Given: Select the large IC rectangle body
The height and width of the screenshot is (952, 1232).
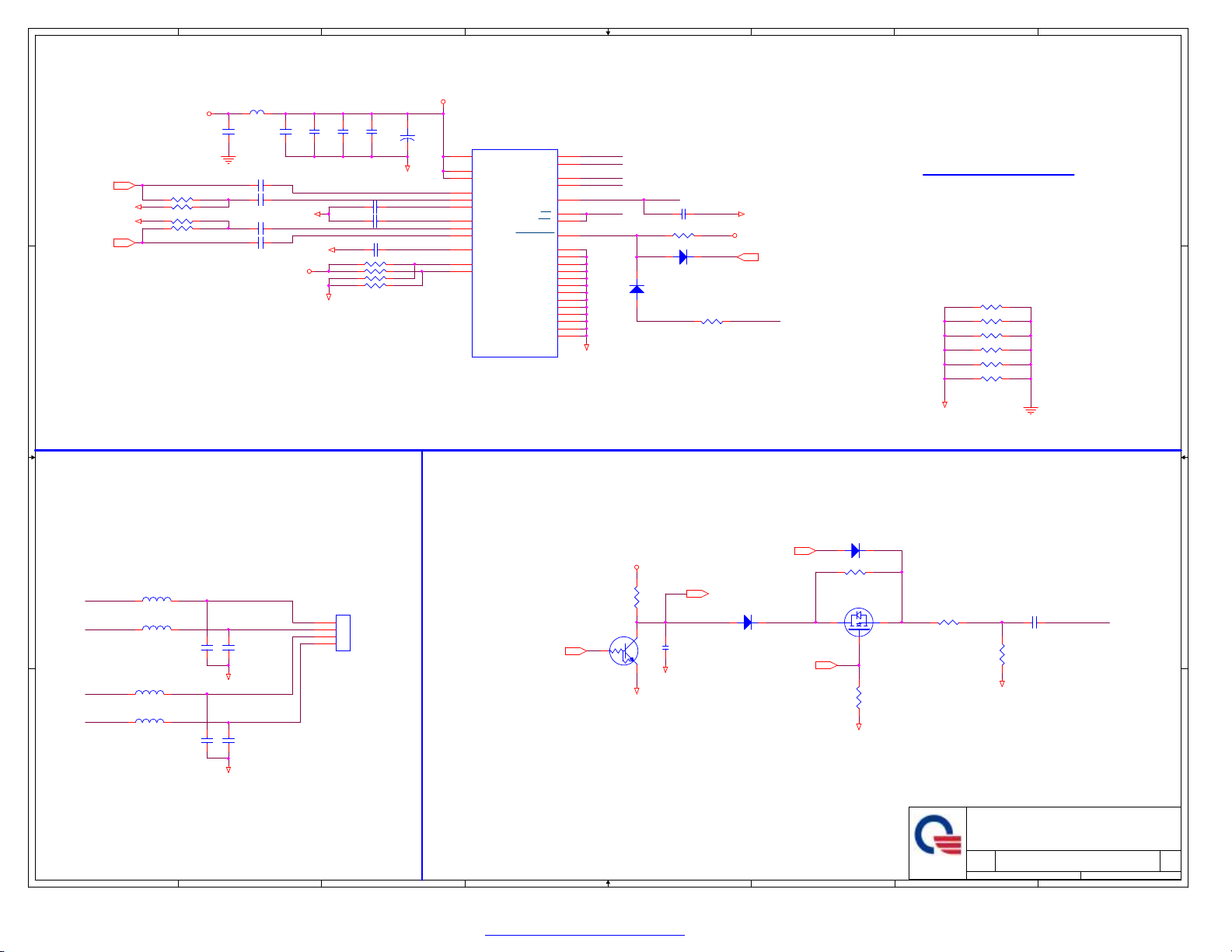Looking at the screenshot, I should pyautogui.click(x=515, y=253).
